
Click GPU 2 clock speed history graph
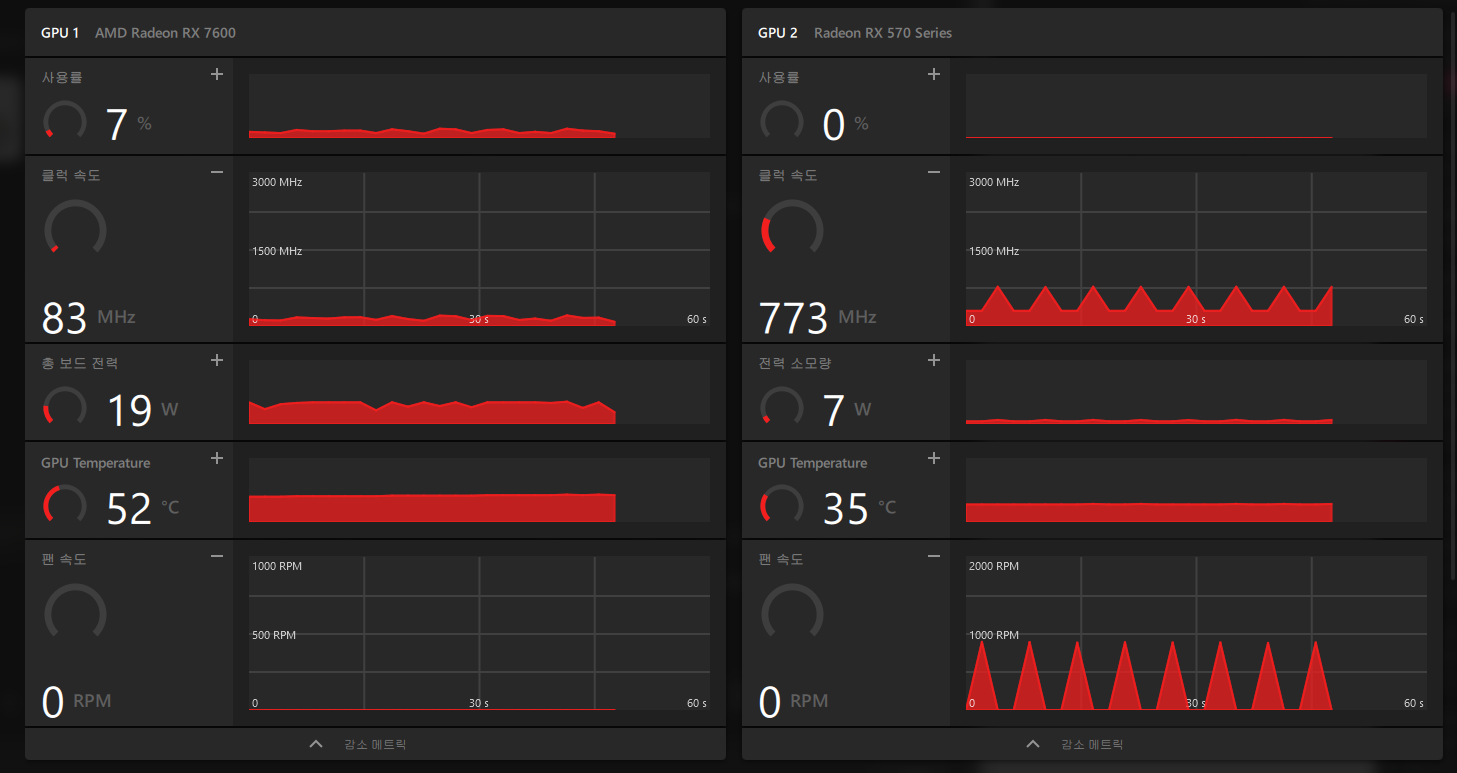point(1196,249)
